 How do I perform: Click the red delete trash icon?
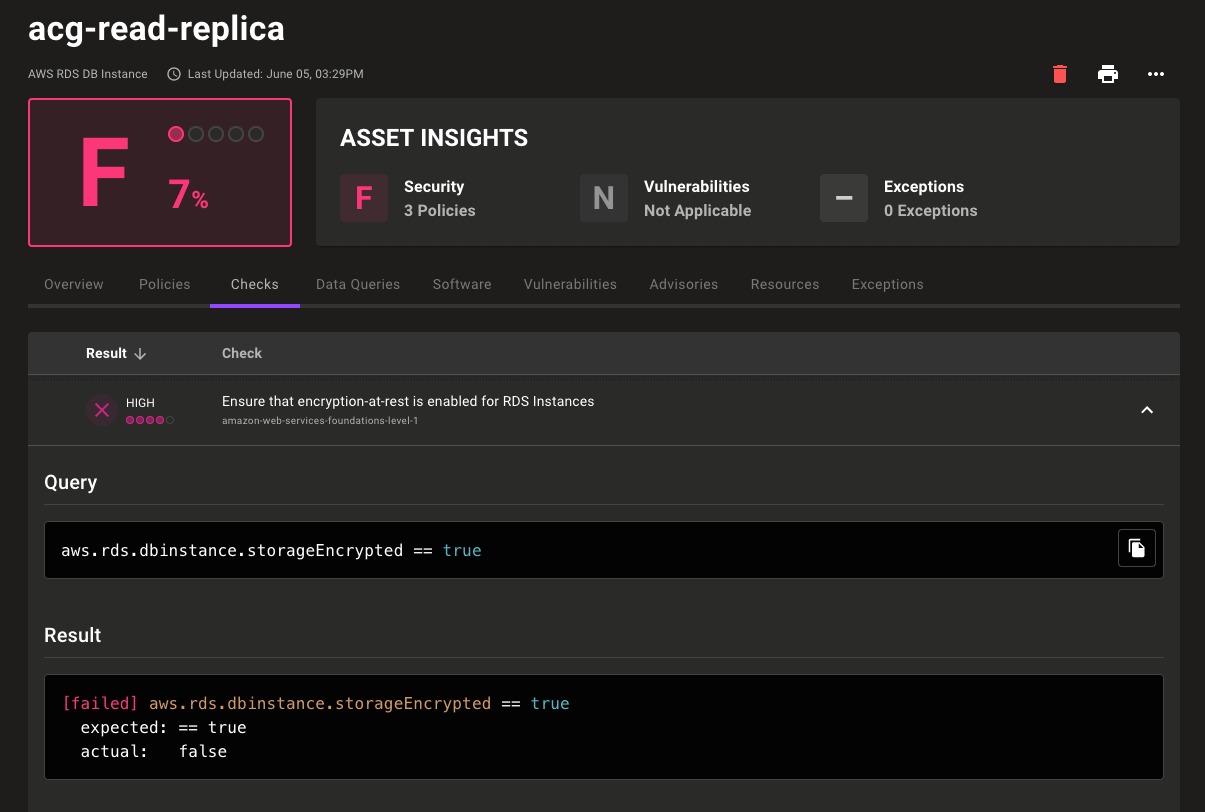pyautogui.click(x=1059, y=74)
